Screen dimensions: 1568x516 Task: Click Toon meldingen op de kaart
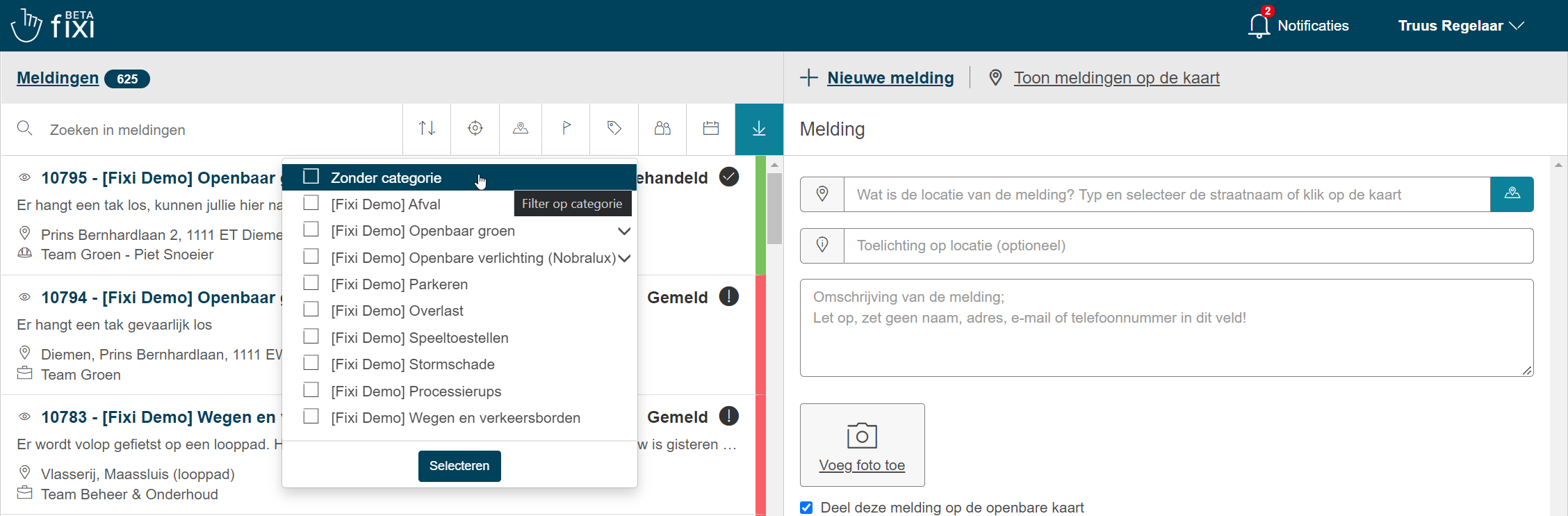pyautogui.click(x=1116, y=78)
